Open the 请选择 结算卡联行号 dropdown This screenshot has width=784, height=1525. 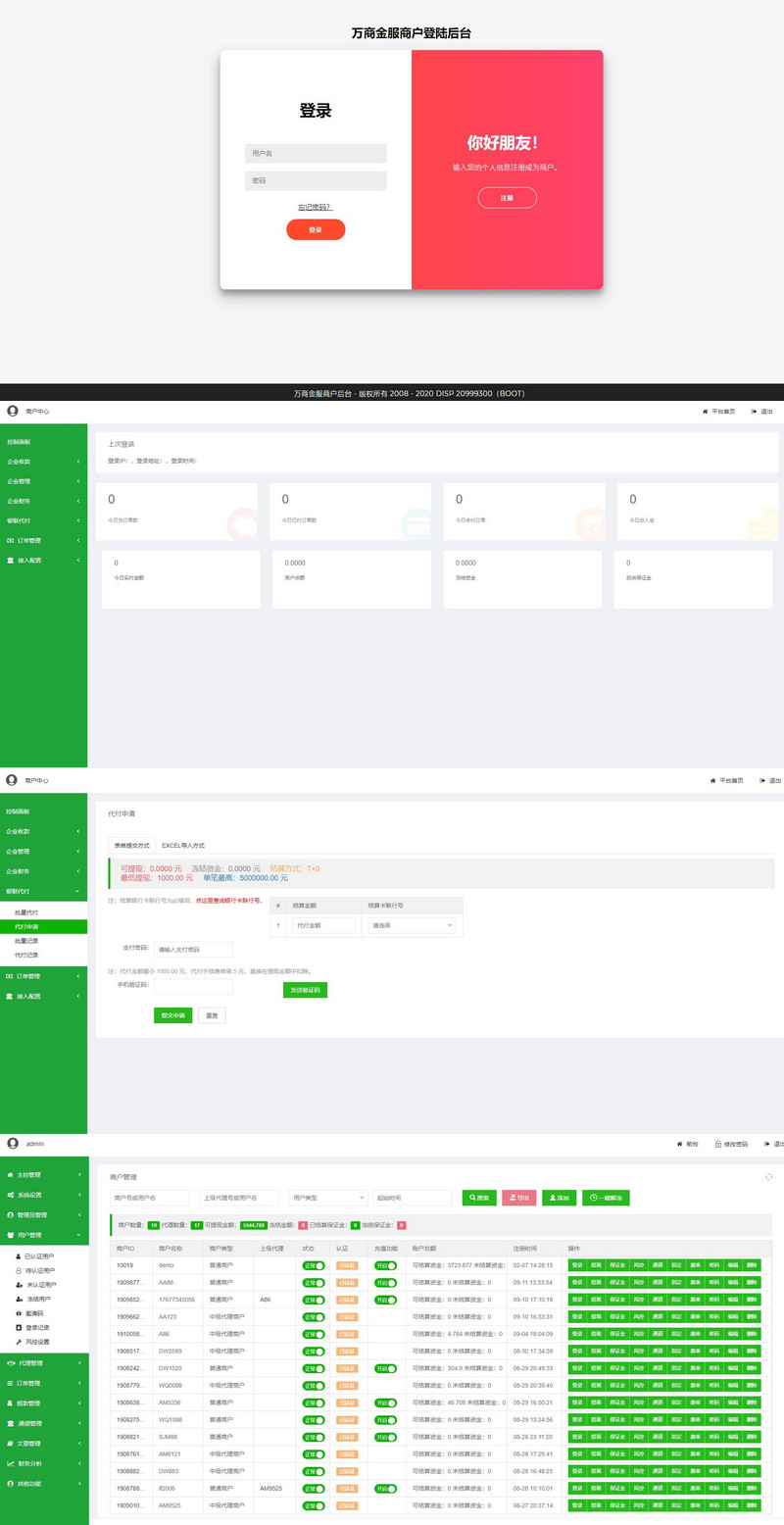pos(411,925)
